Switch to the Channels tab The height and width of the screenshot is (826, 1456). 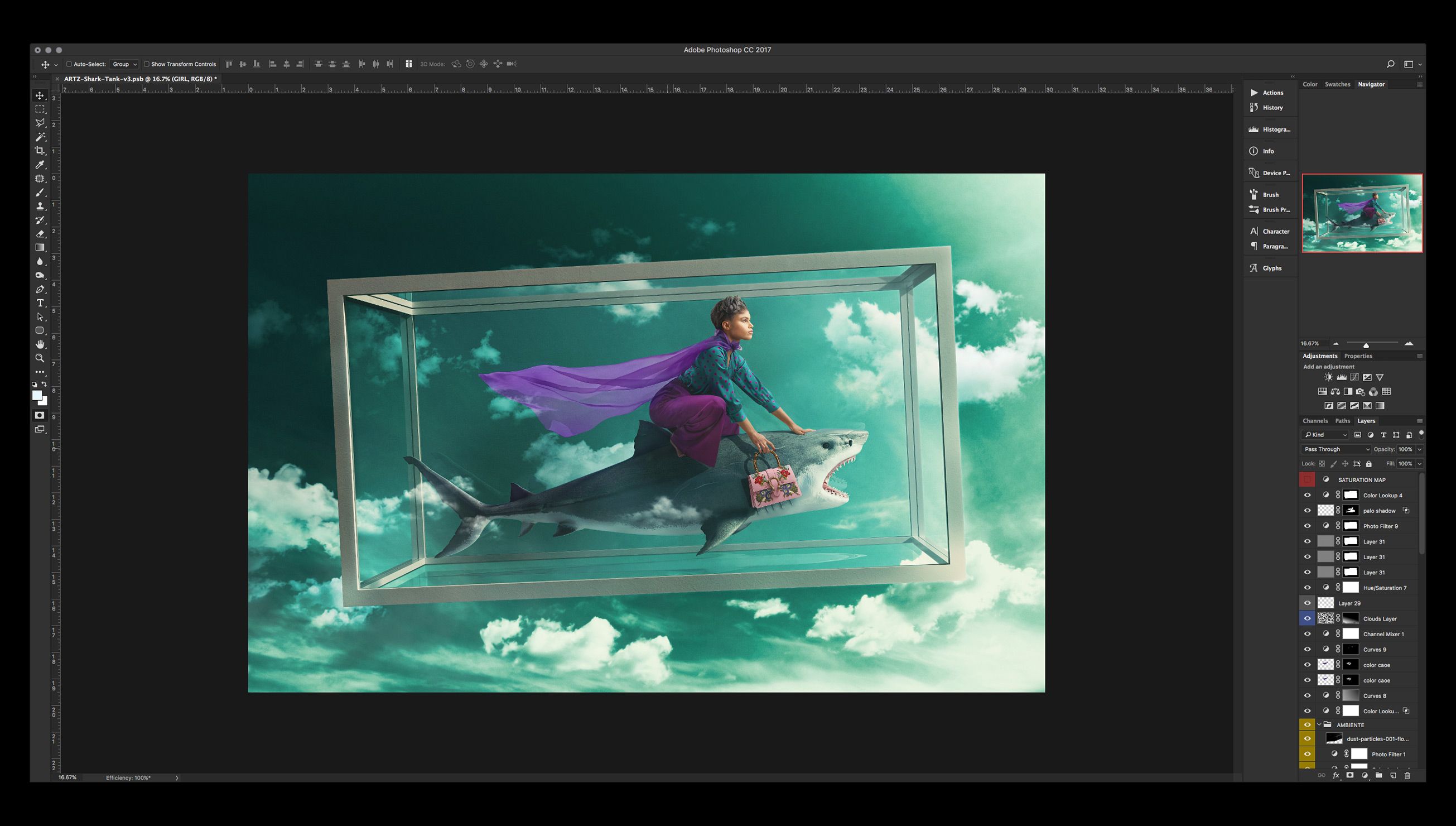[x=1315, y=421]
